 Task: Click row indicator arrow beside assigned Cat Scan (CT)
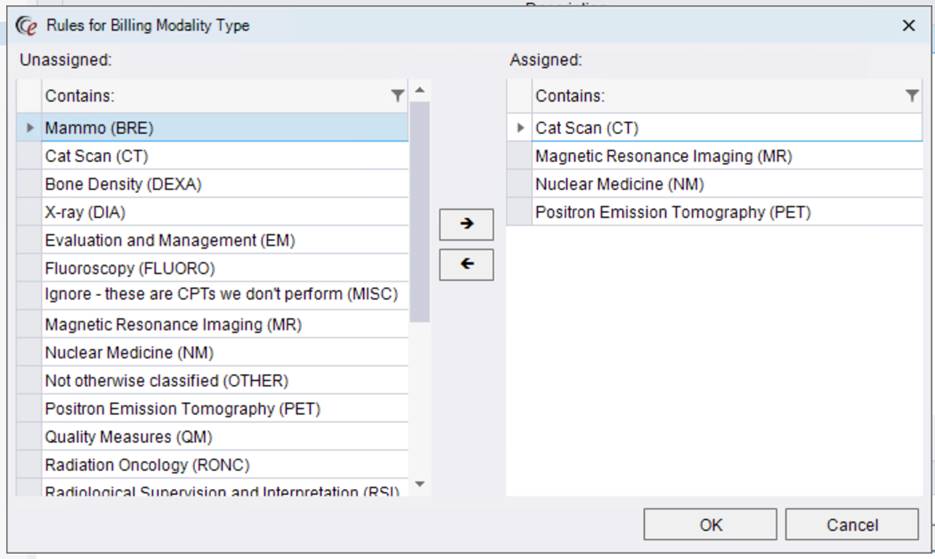519,128
